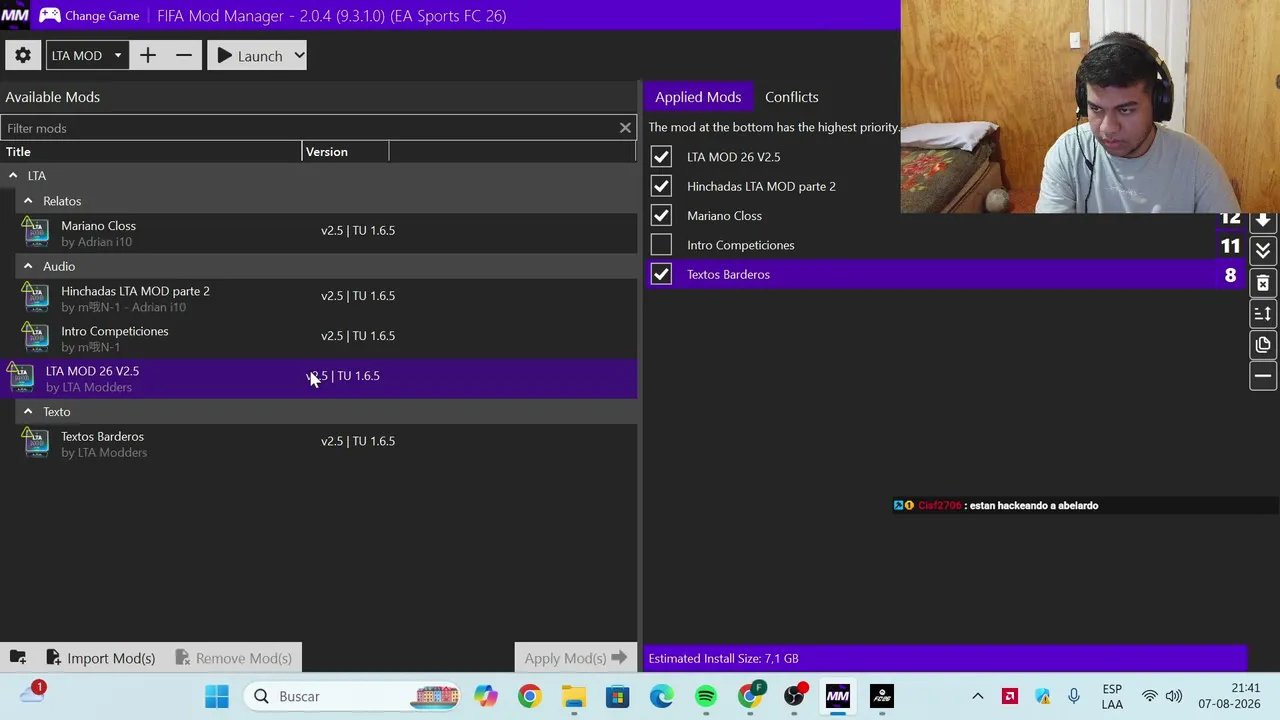The image size is (1280, 720).
Task: Click the minus icon in applied mods sidebar
Action: tap(1263, 376)
